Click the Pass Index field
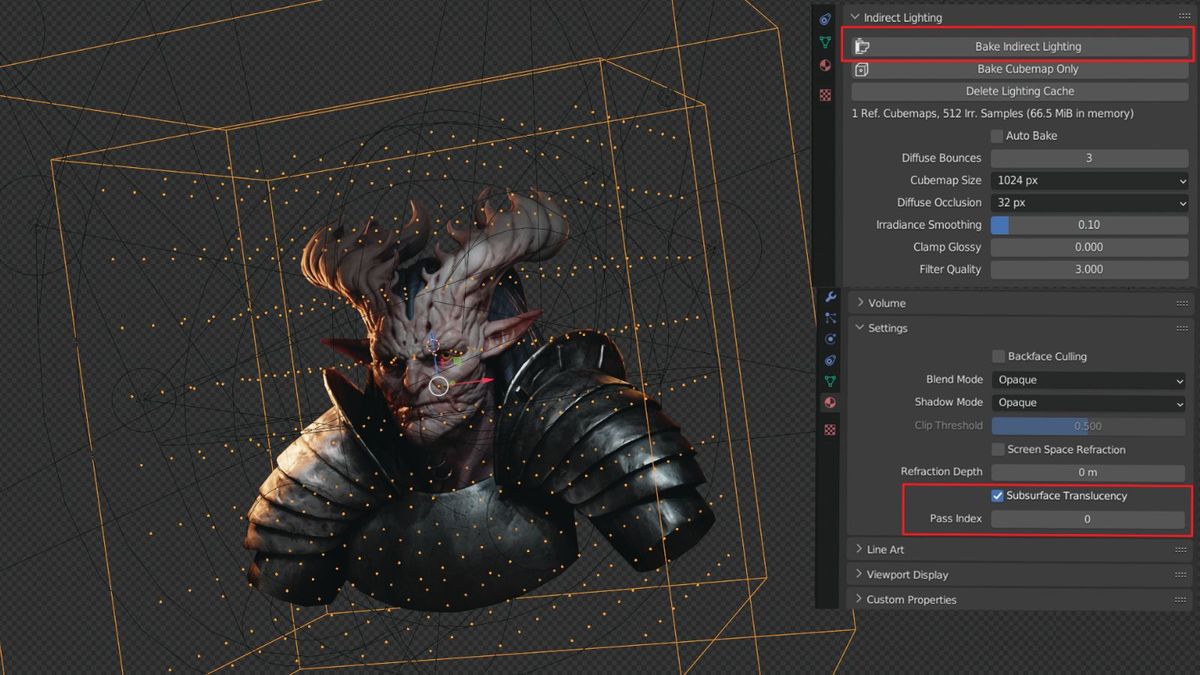Viewport: 1200px width, 675px height. click(x=1089, y=518)
